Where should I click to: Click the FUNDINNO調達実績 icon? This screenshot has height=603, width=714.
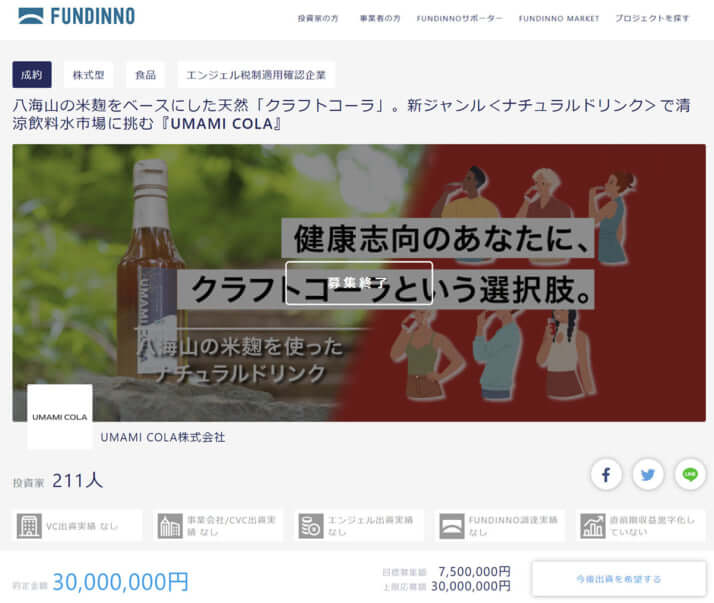click(452, 526)
